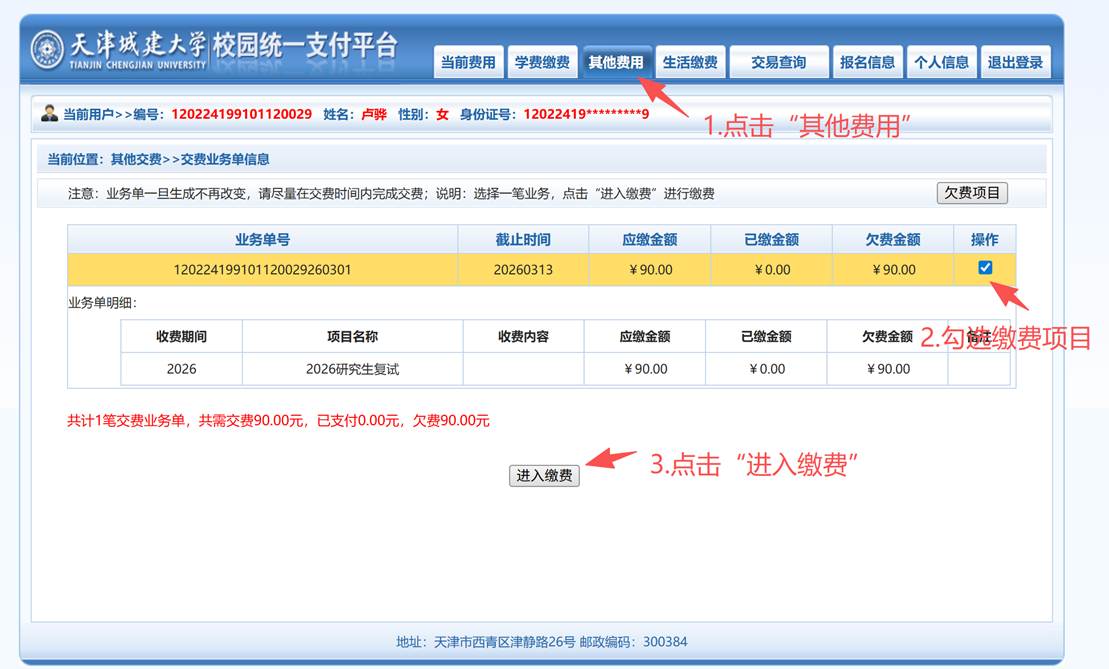Click the 业务单号 column header

tap(263, 240)
